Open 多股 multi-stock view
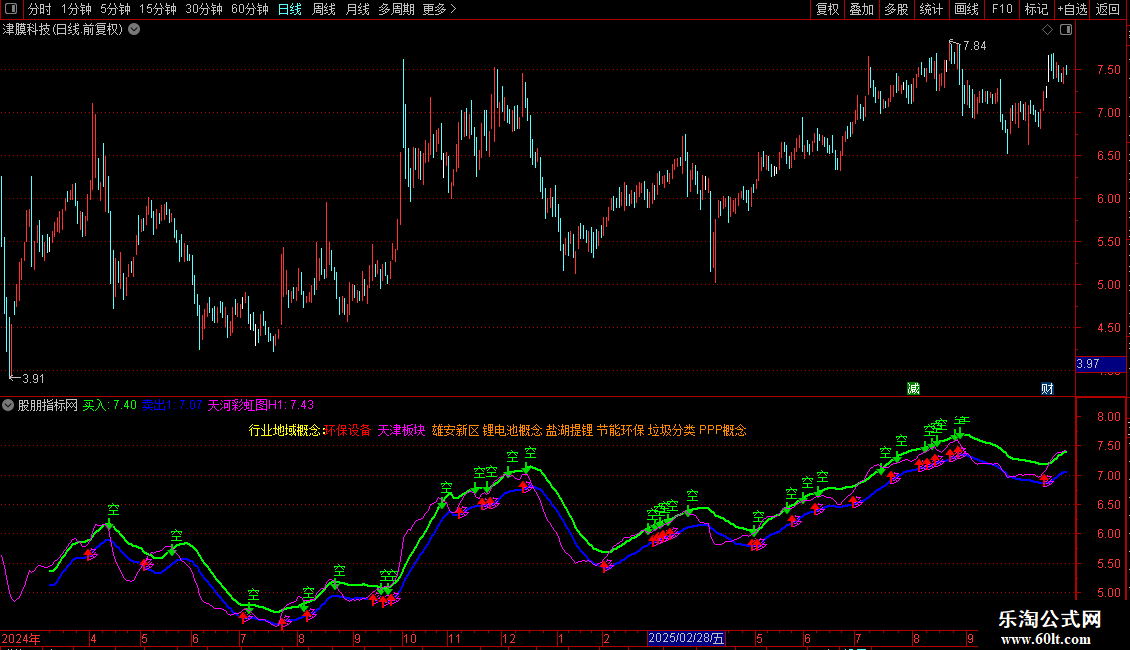Screen dimensions: 1130x650 pos(896,9)
